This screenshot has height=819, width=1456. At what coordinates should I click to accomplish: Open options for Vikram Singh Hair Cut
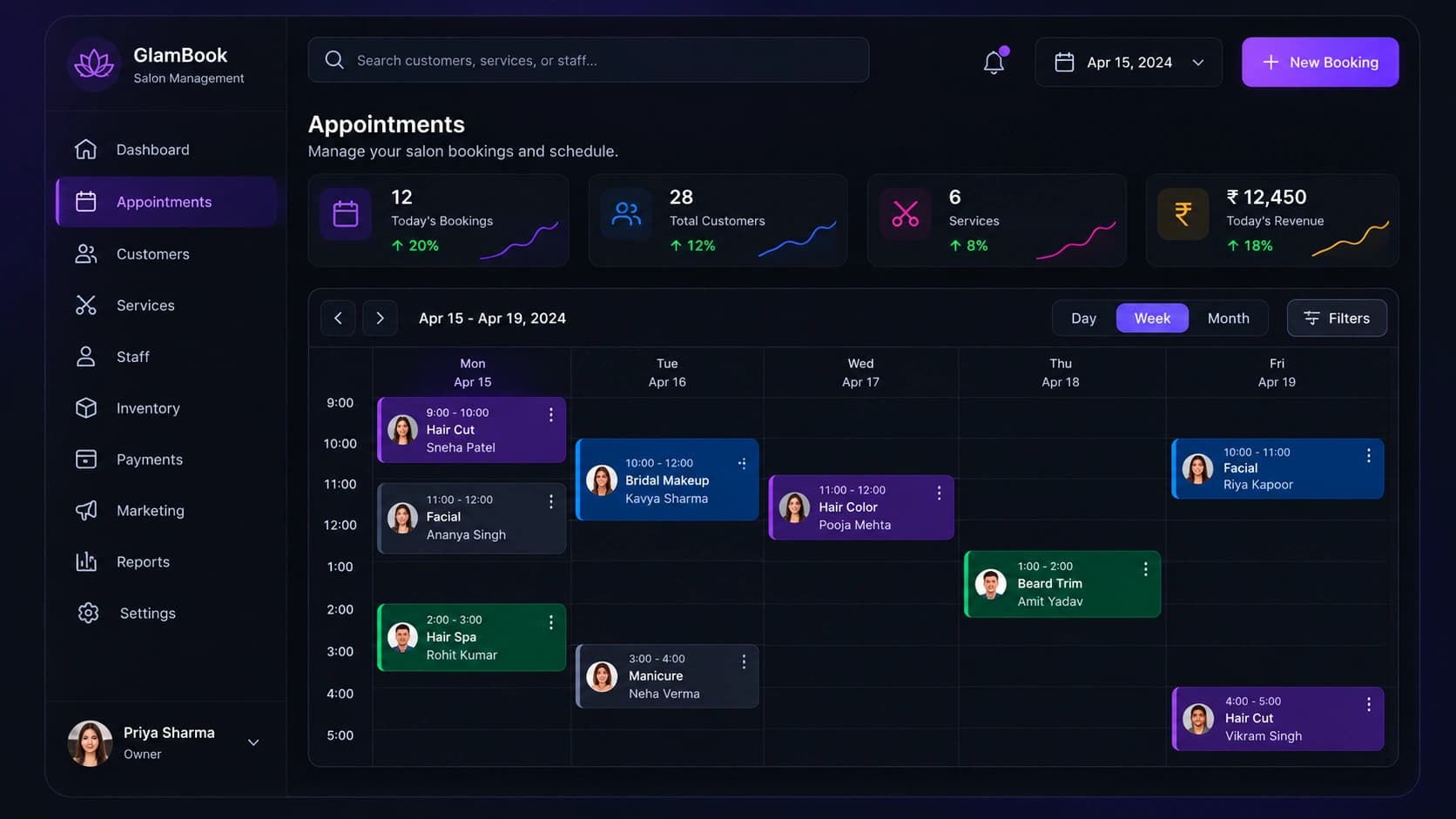(x=1369, y=704)
